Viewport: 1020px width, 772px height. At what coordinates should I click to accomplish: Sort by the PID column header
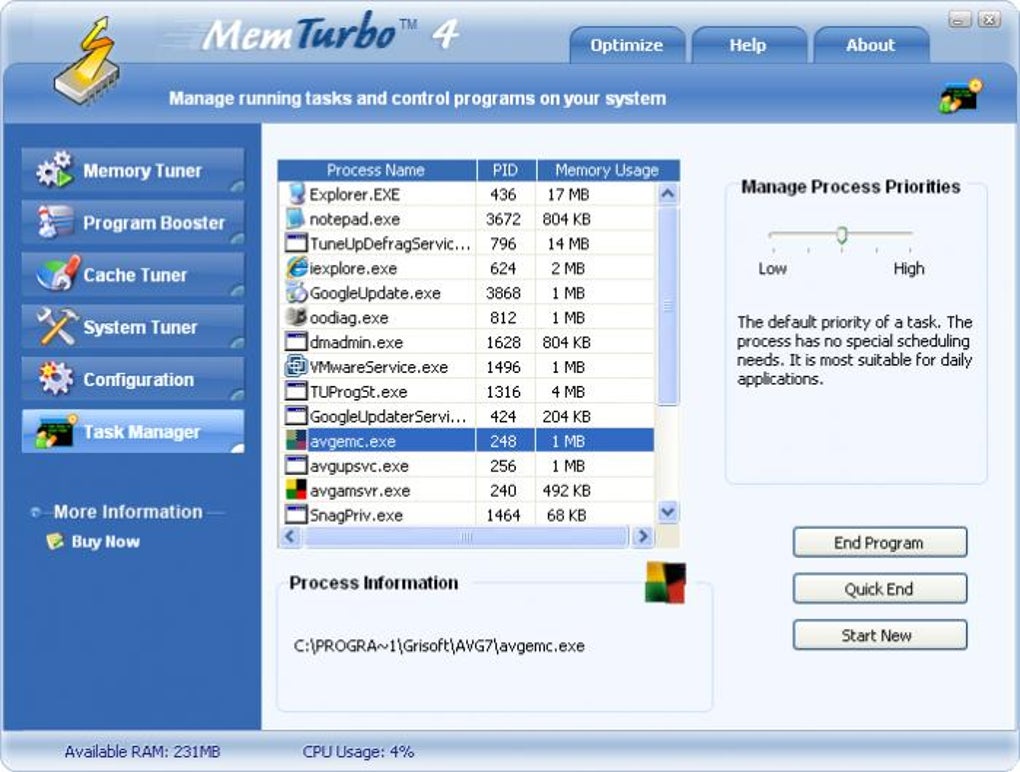[505, 170]
